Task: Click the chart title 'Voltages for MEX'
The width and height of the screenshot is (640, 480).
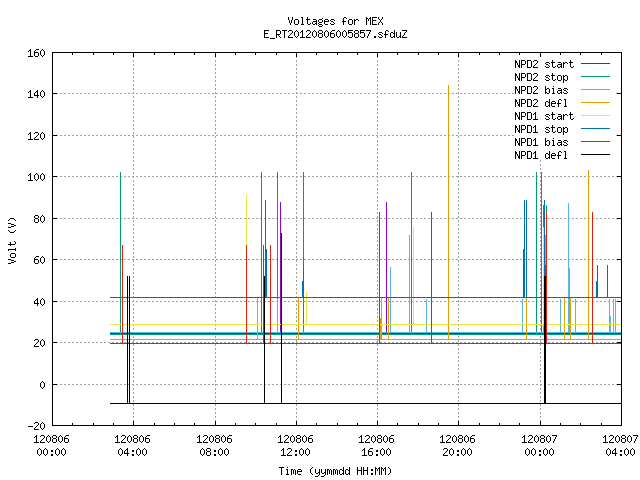Action: [x=335, y=21]
